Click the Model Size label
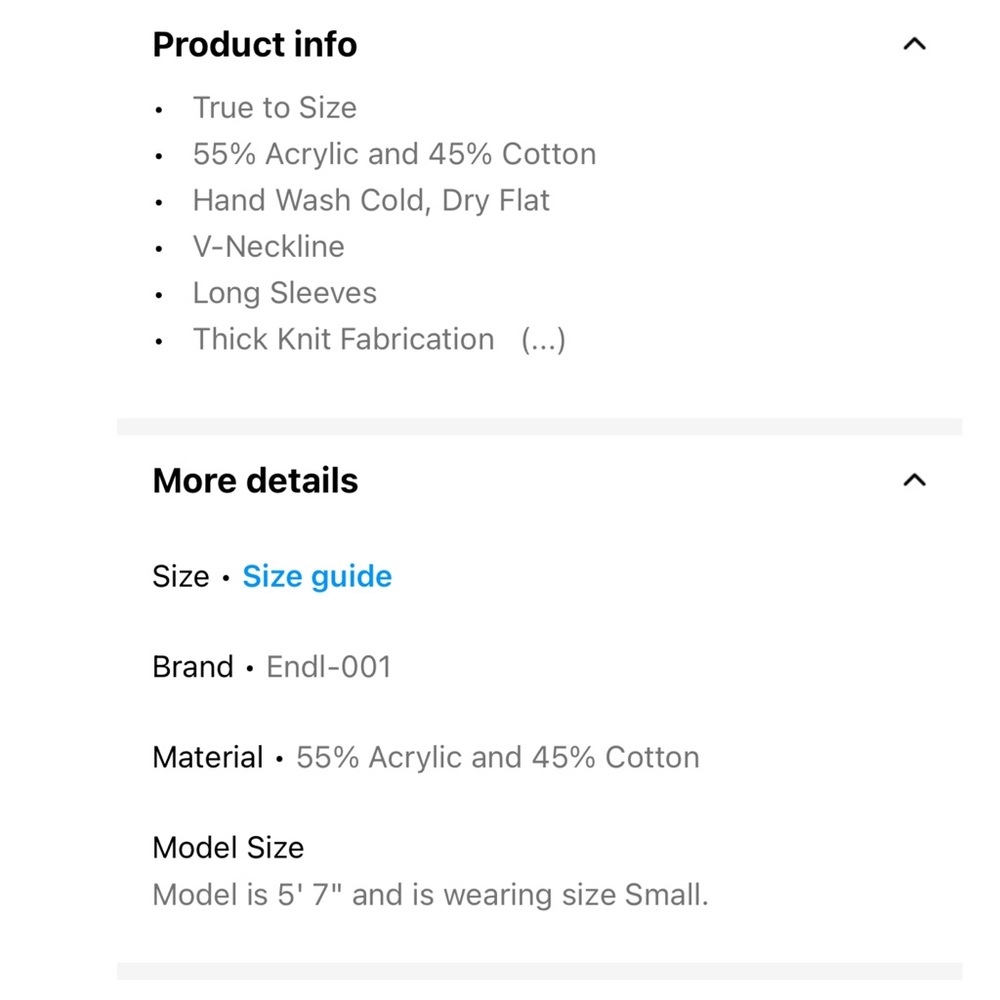Screen dimensions: 1000x1000 pyautogui.click(x=228, y=847)
